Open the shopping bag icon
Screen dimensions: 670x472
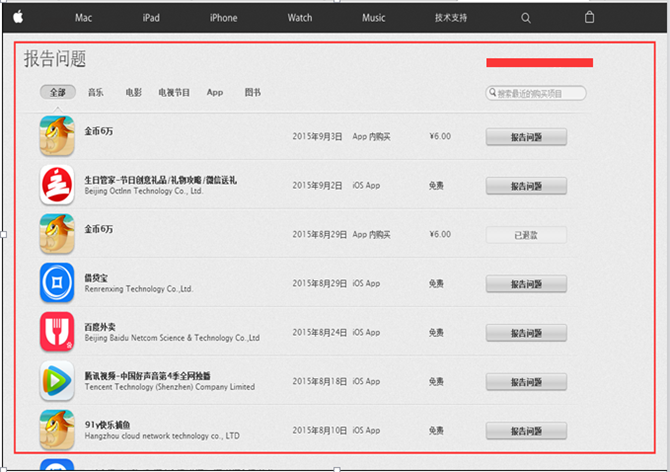point(589,17)
